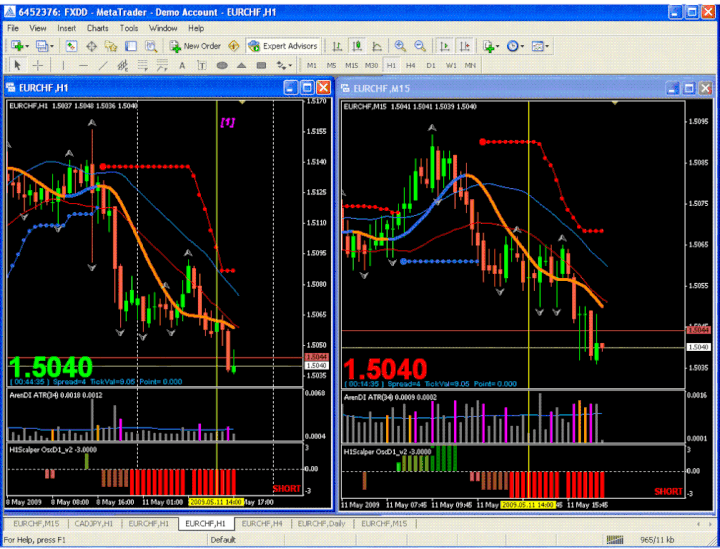720x549 pixels.
Task: Set the timeframe to M1
Action: (311, 66)
